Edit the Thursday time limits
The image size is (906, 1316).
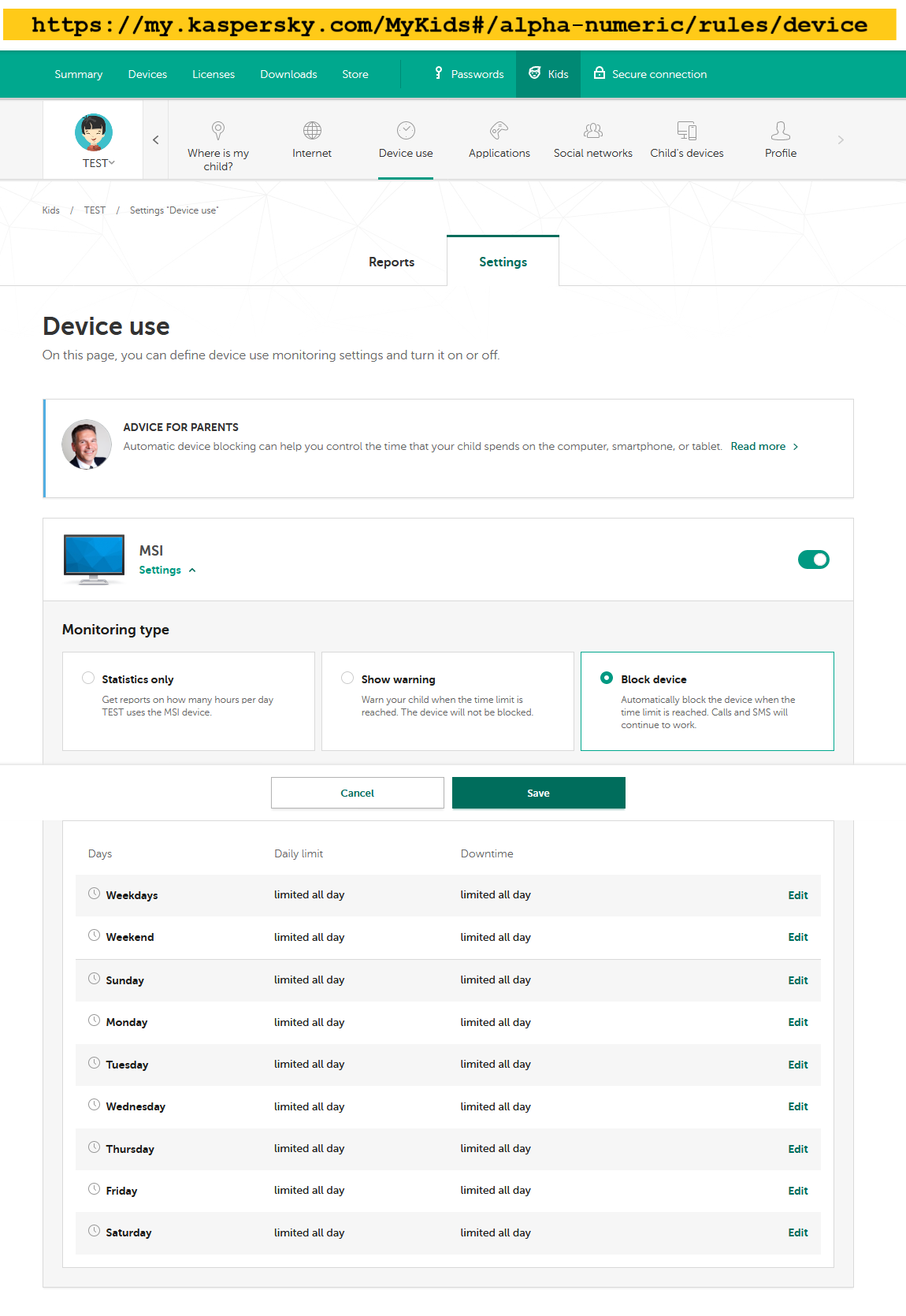(798, 1149)
